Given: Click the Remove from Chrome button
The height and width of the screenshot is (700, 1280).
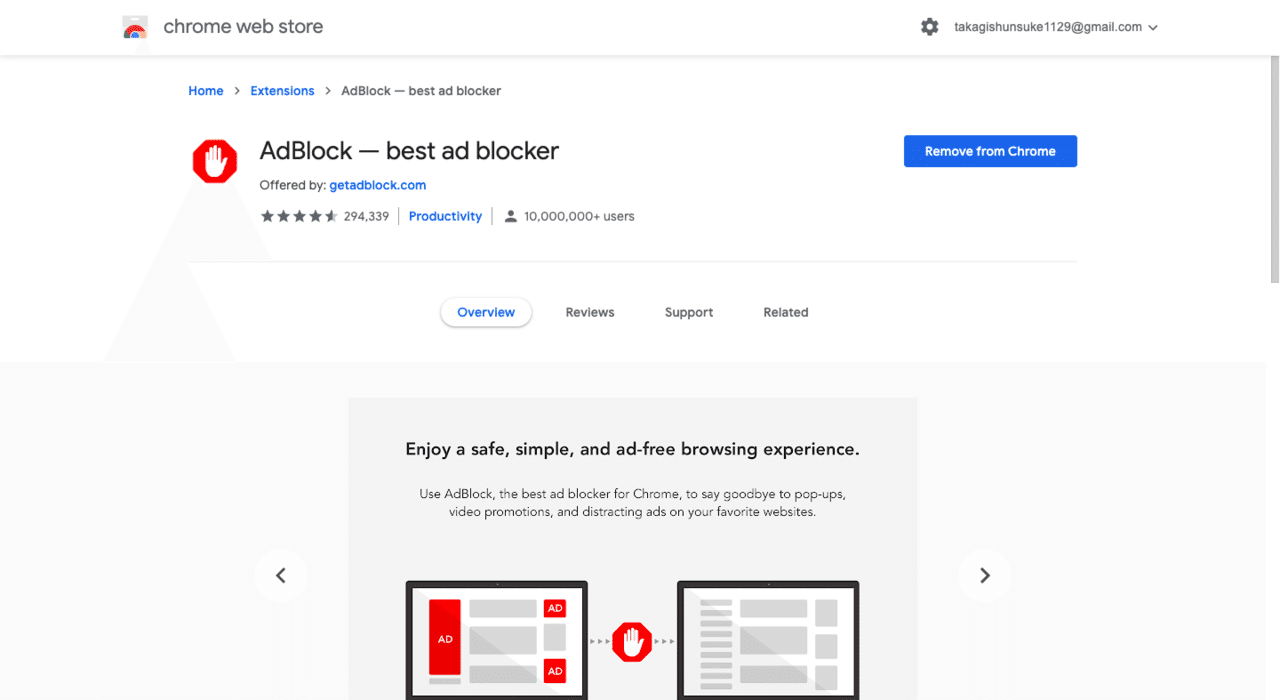Looking at the screenshot, I should 990,151.
